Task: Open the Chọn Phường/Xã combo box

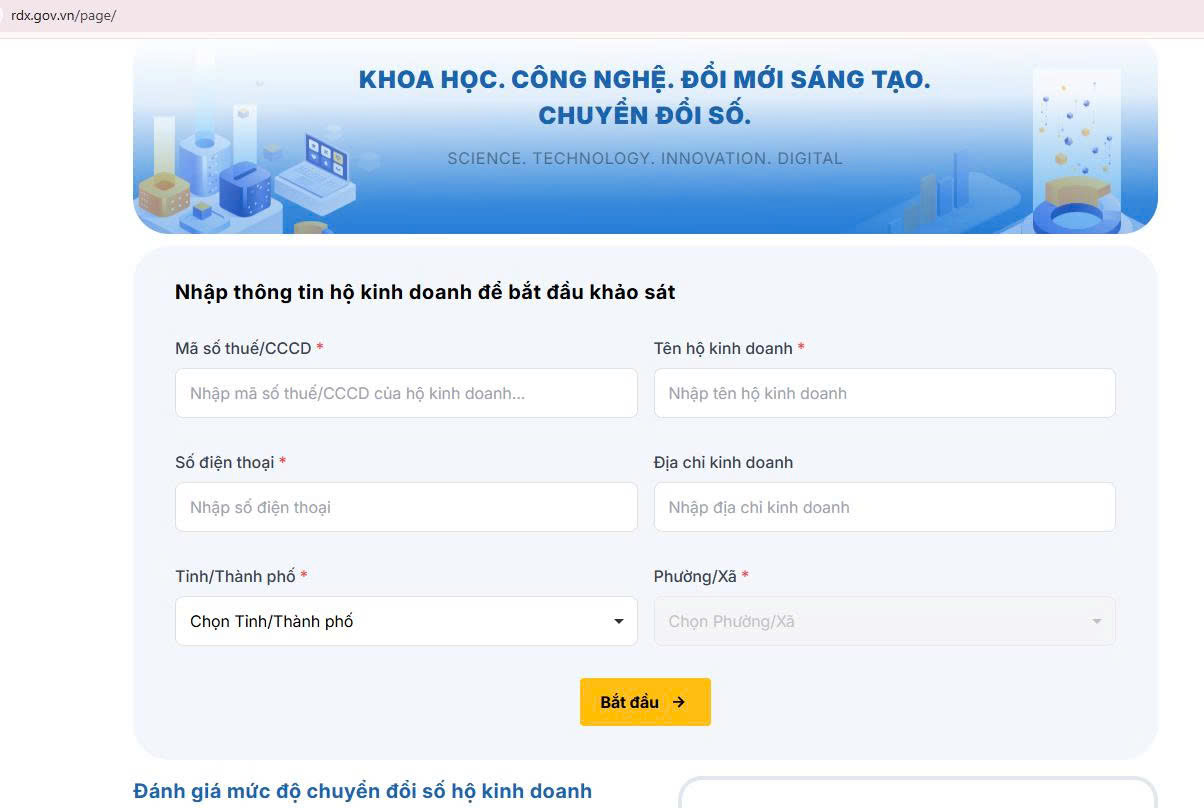Action: click(x=884, y=621)
